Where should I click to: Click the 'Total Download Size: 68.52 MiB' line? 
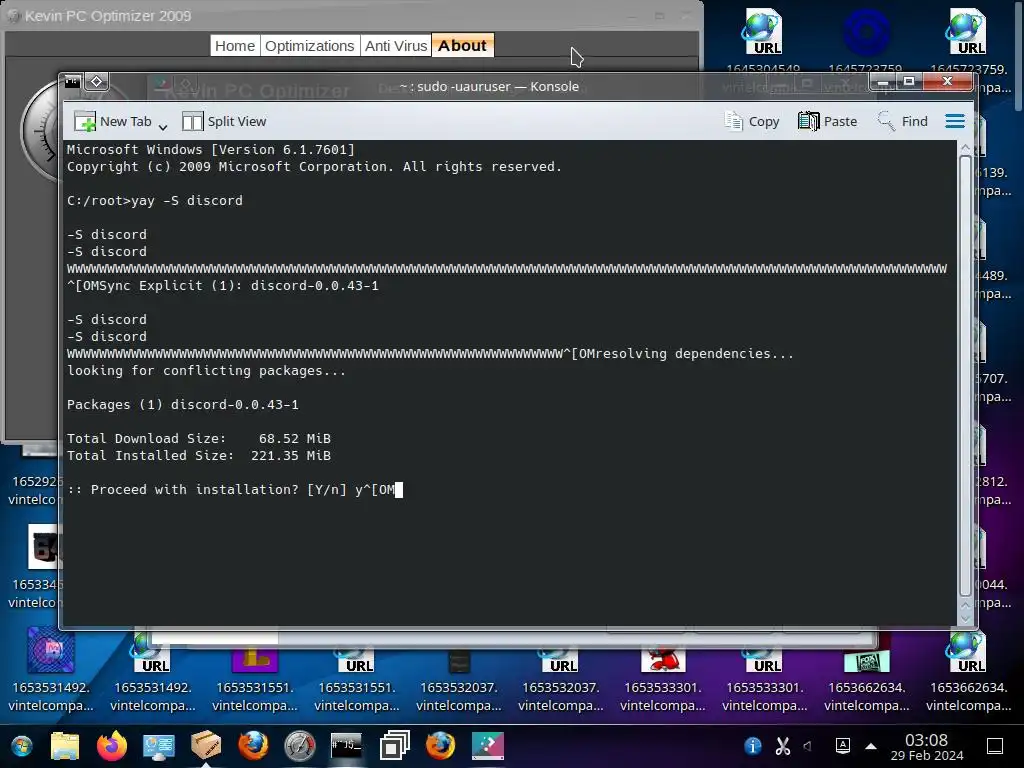(199, 438)
